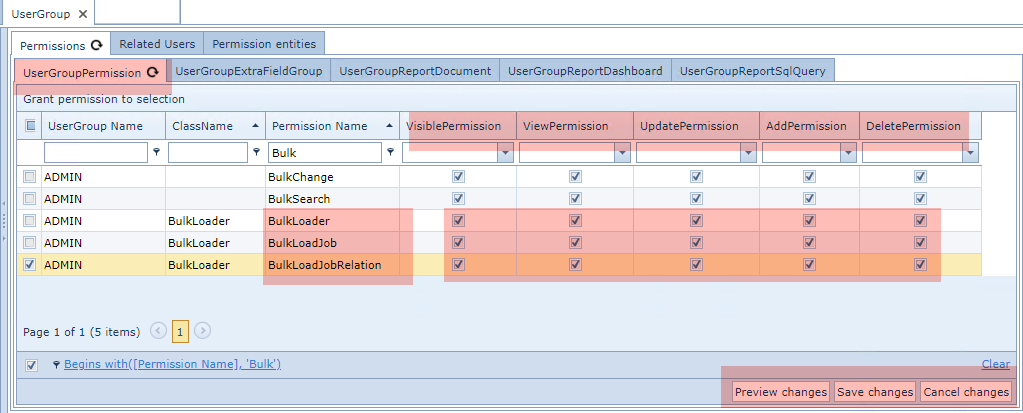Switch to the Related Users tab

pos(157,44)
